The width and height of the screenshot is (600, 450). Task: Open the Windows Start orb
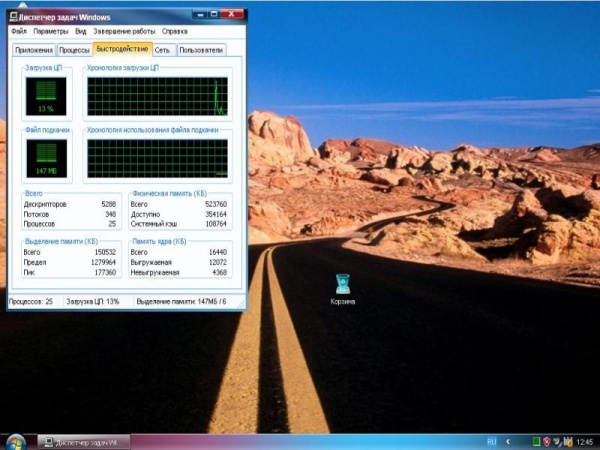pos(14,441)
